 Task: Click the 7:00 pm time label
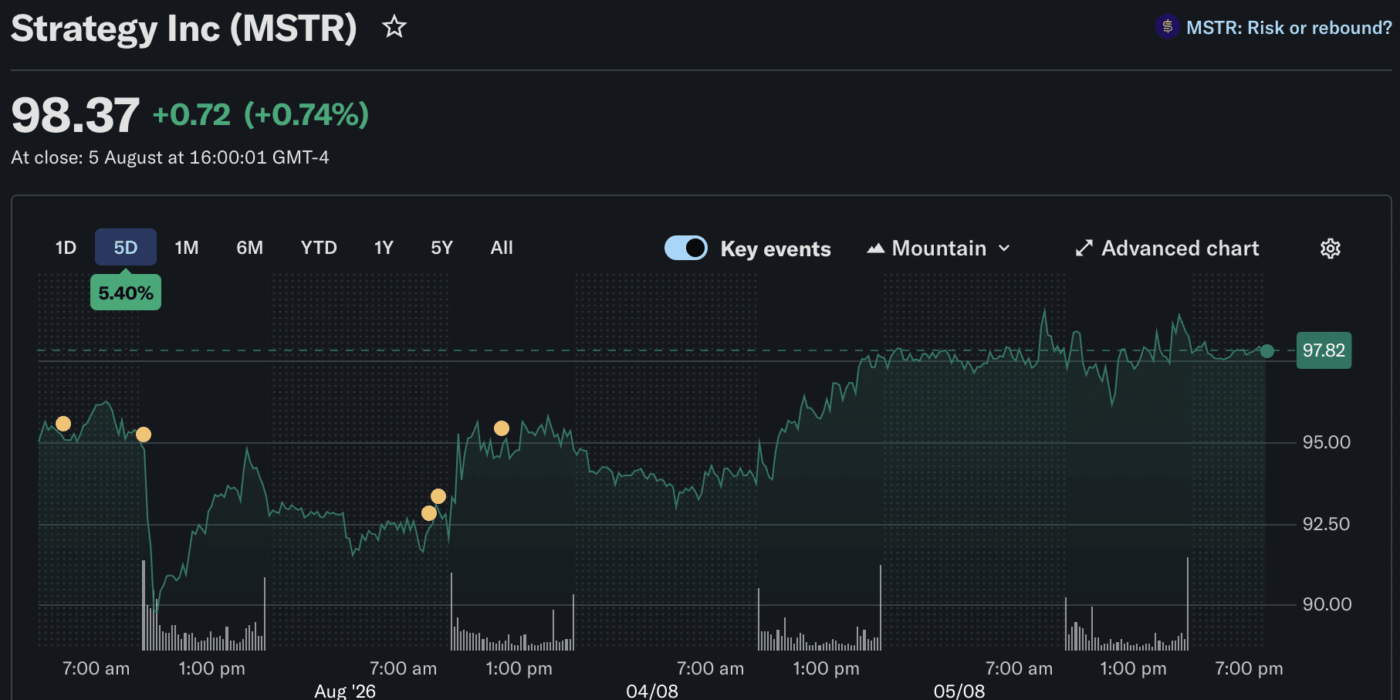(x=1249, y=669)
